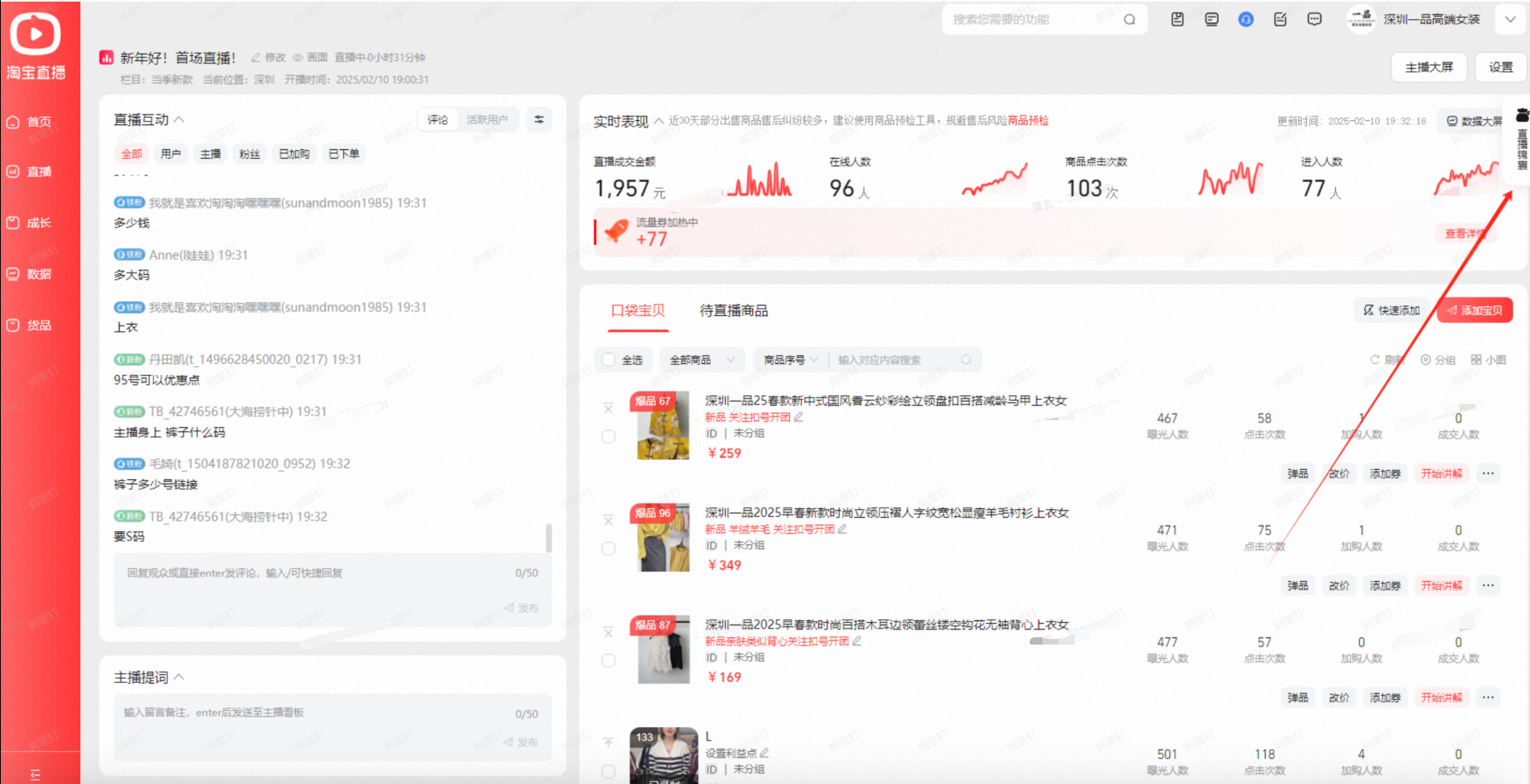Check the 全选 select-all checkbox
The image size is (1530, 784).
tap(609, 360)
